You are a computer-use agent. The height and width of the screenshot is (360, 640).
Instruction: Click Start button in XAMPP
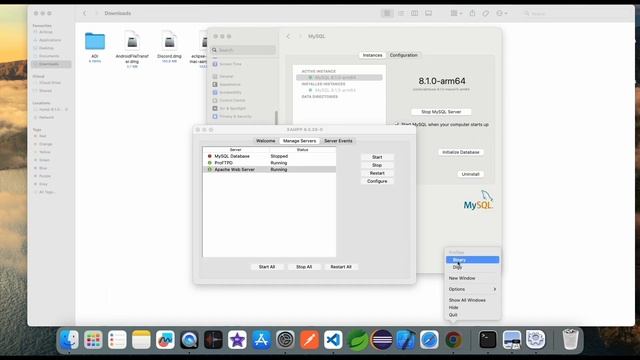[x=377, y=157]
